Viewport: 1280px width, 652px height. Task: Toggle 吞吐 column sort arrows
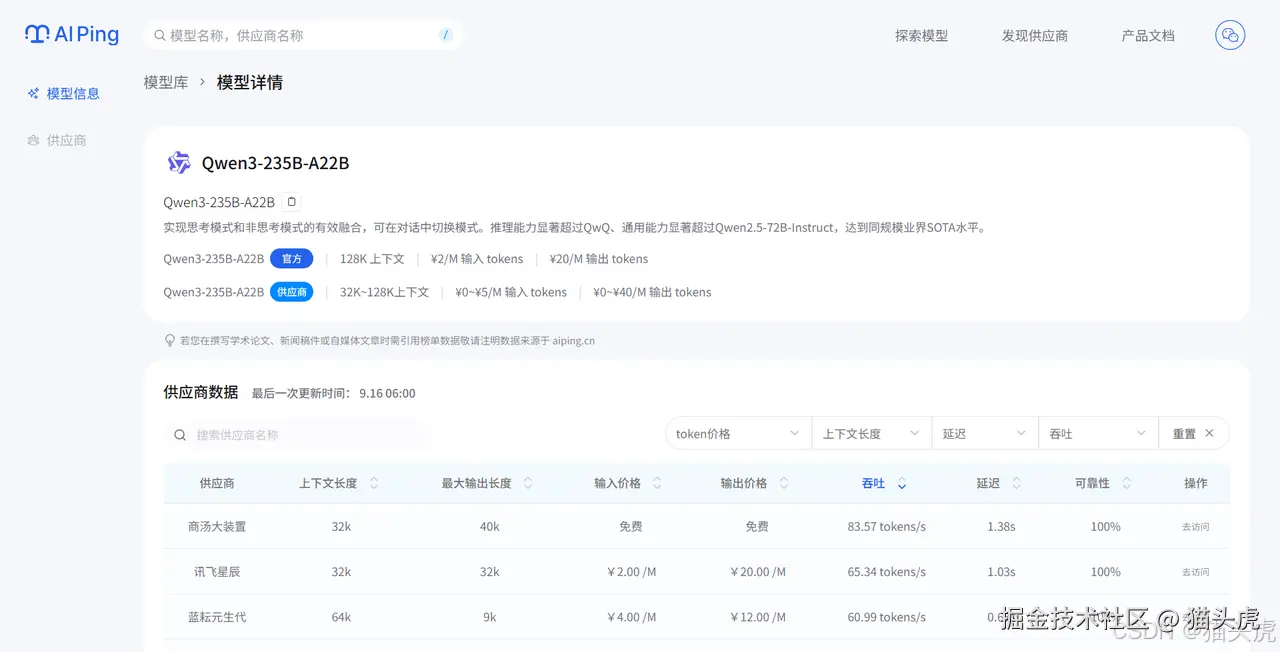[x=902, y=483]
